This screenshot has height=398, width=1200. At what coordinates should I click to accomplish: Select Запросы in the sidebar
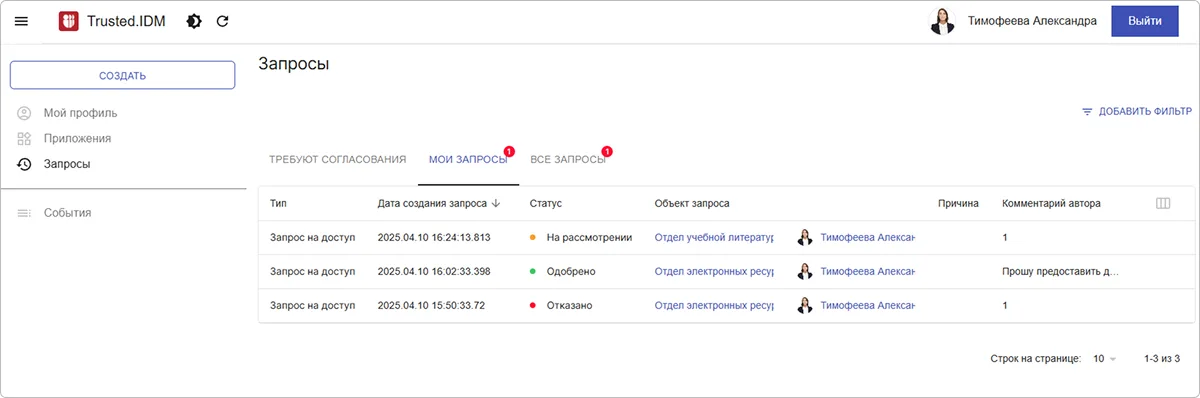pos(67,164)
